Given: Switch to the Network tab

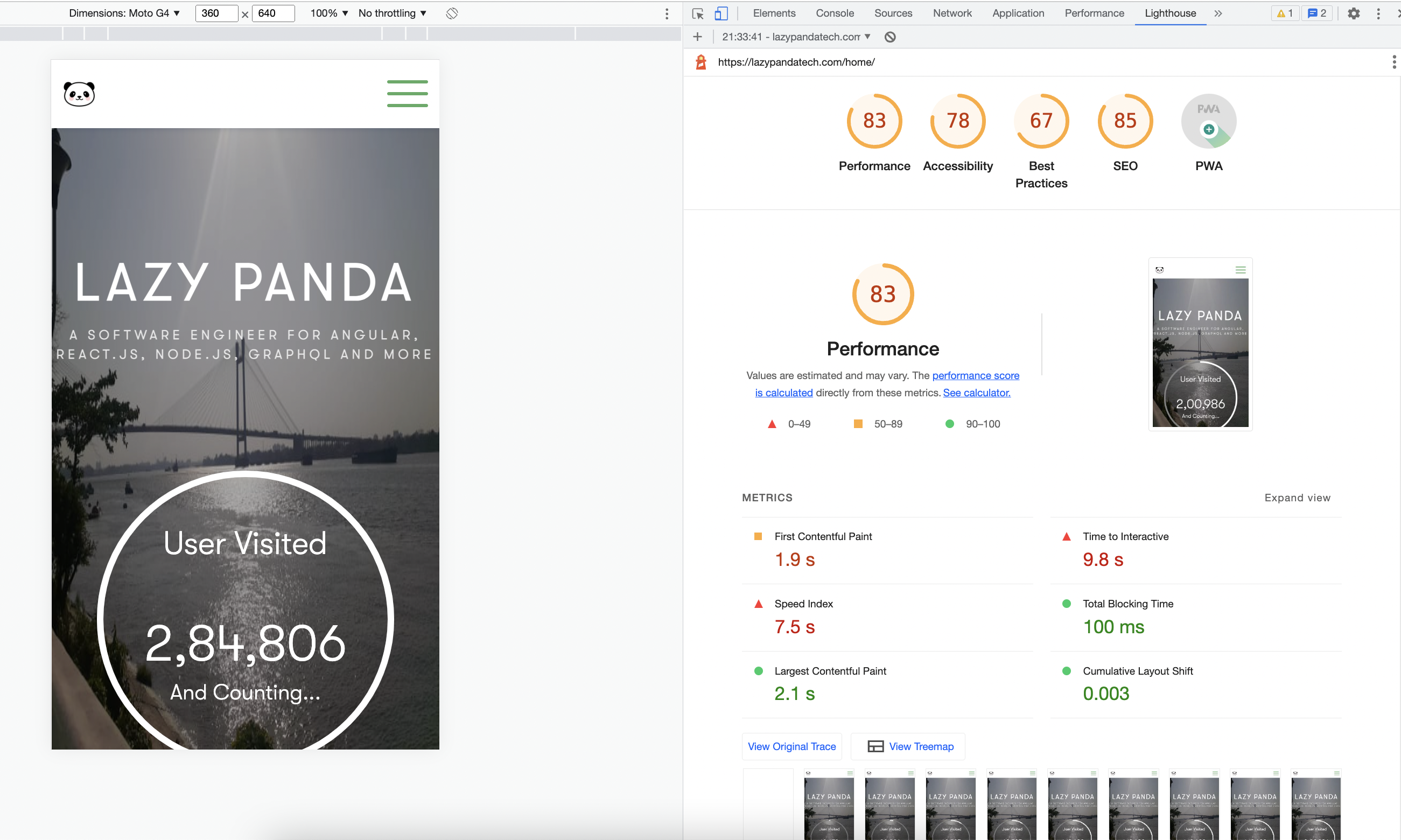Looking at the screenshot, I should [952, 13].
